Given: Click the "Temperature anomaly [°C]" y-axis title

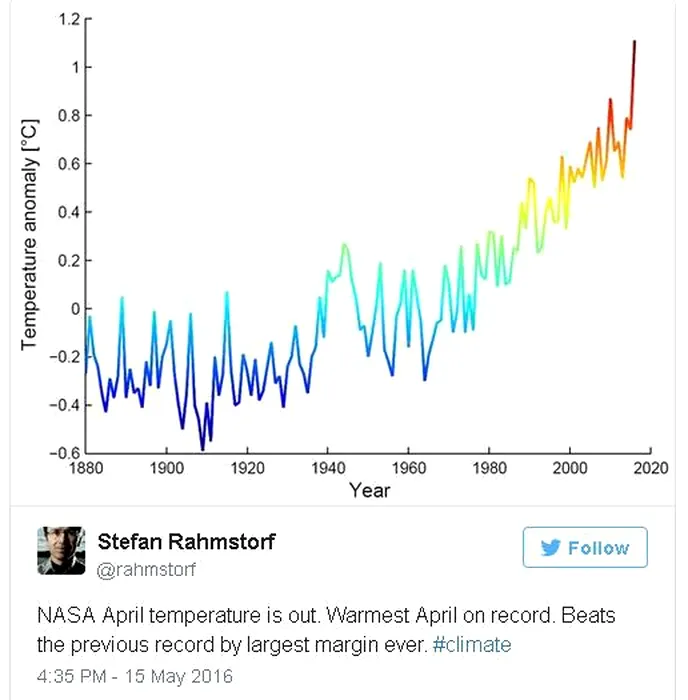Looking at the screenshot, I should pyautogui.click(x=29, y=235).
